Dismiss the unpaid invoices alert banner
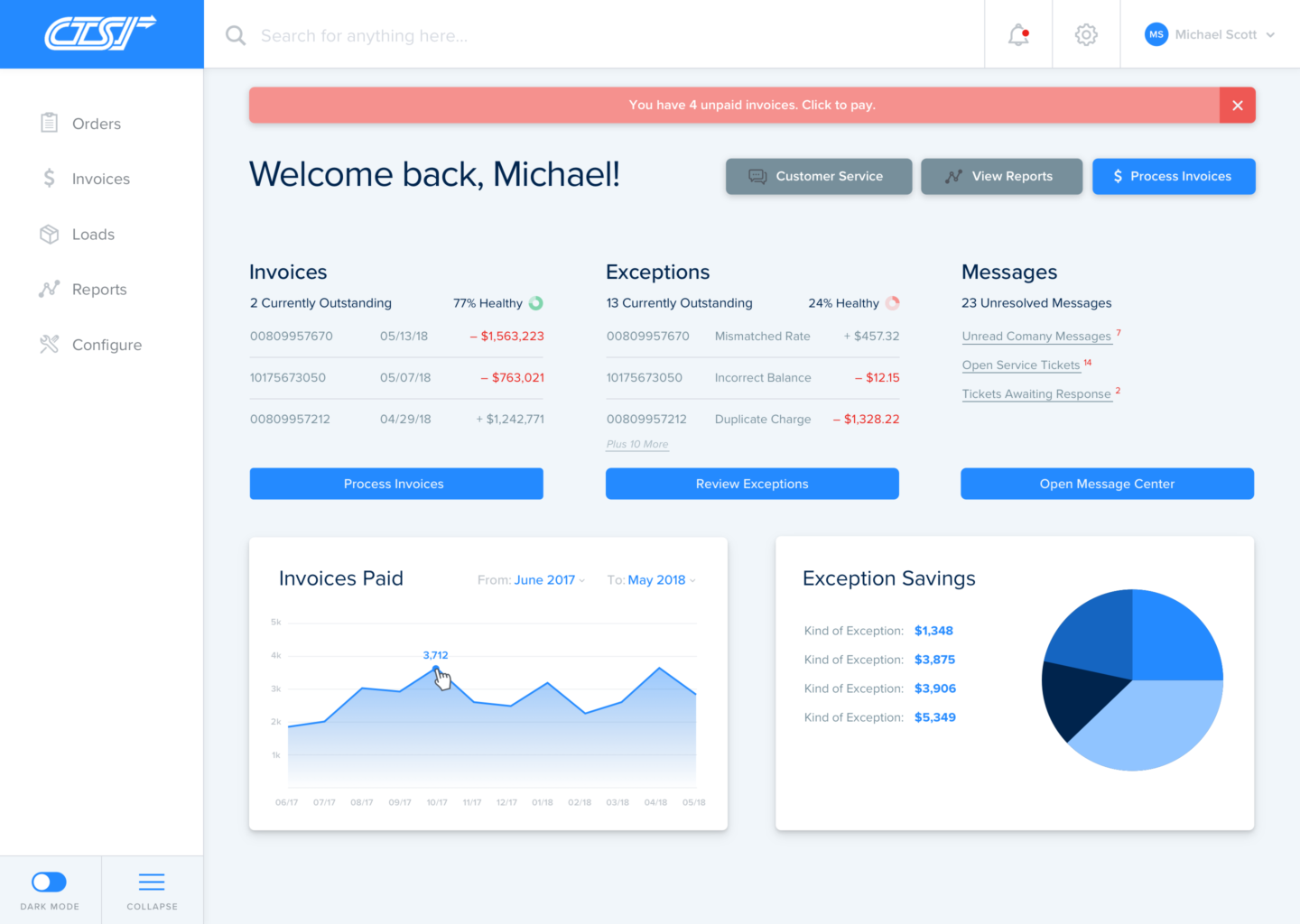 click(x=1237, y=106)
